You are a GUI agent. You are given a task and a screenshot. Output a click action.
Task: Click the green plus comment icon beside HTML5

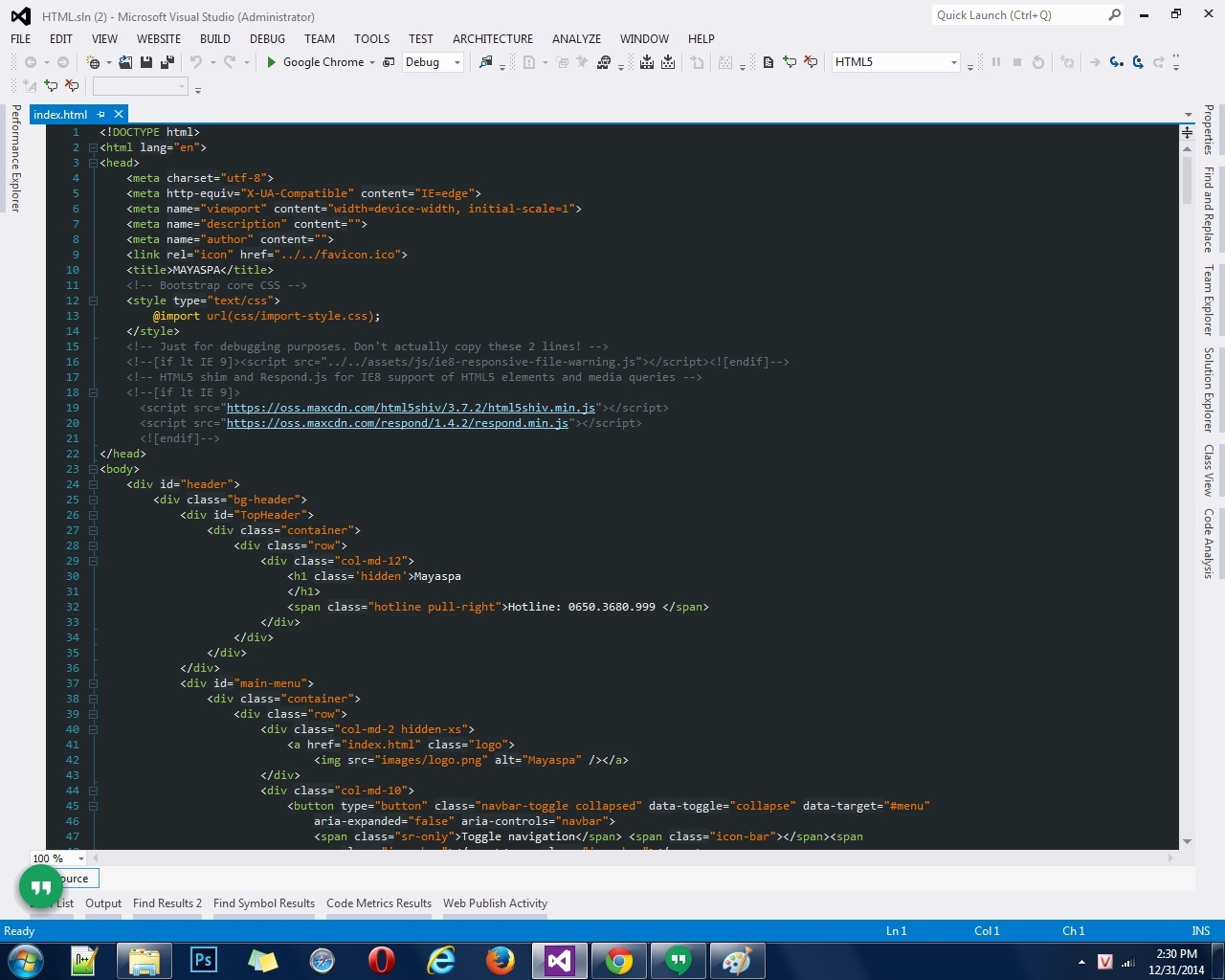coord(790,62)
